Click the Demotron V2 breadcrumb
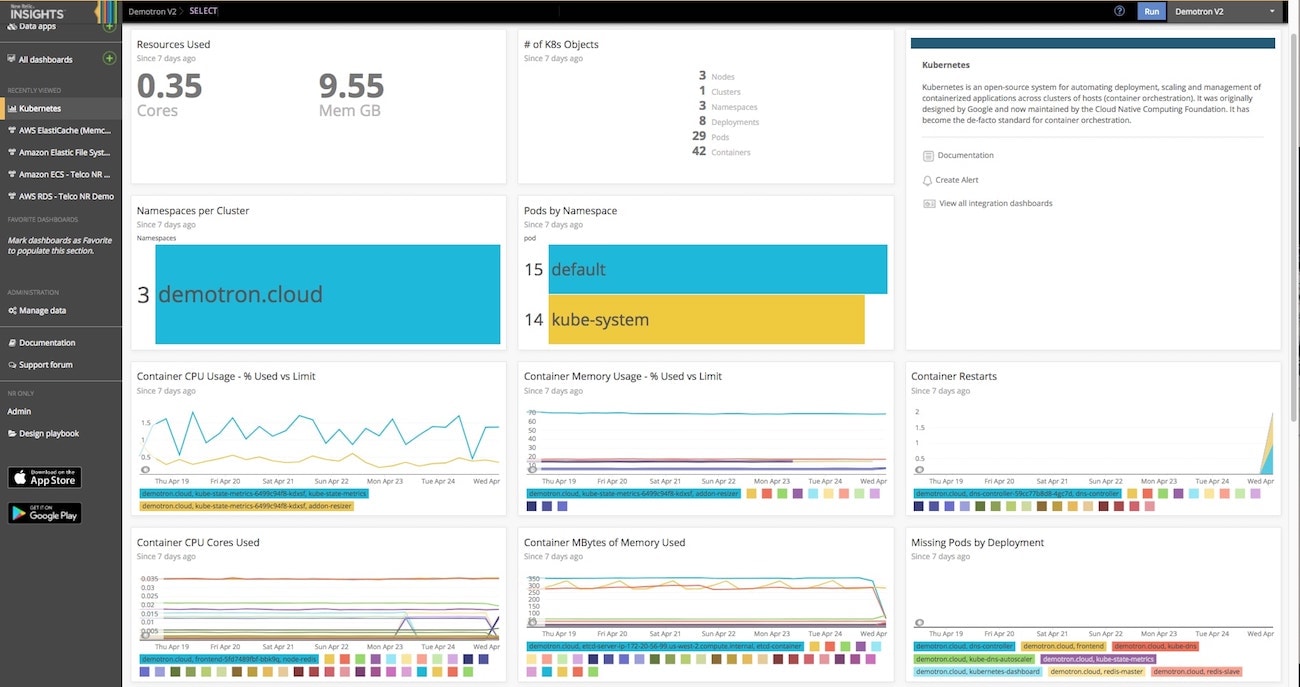 pyautogui.click(x=151, y=11)
